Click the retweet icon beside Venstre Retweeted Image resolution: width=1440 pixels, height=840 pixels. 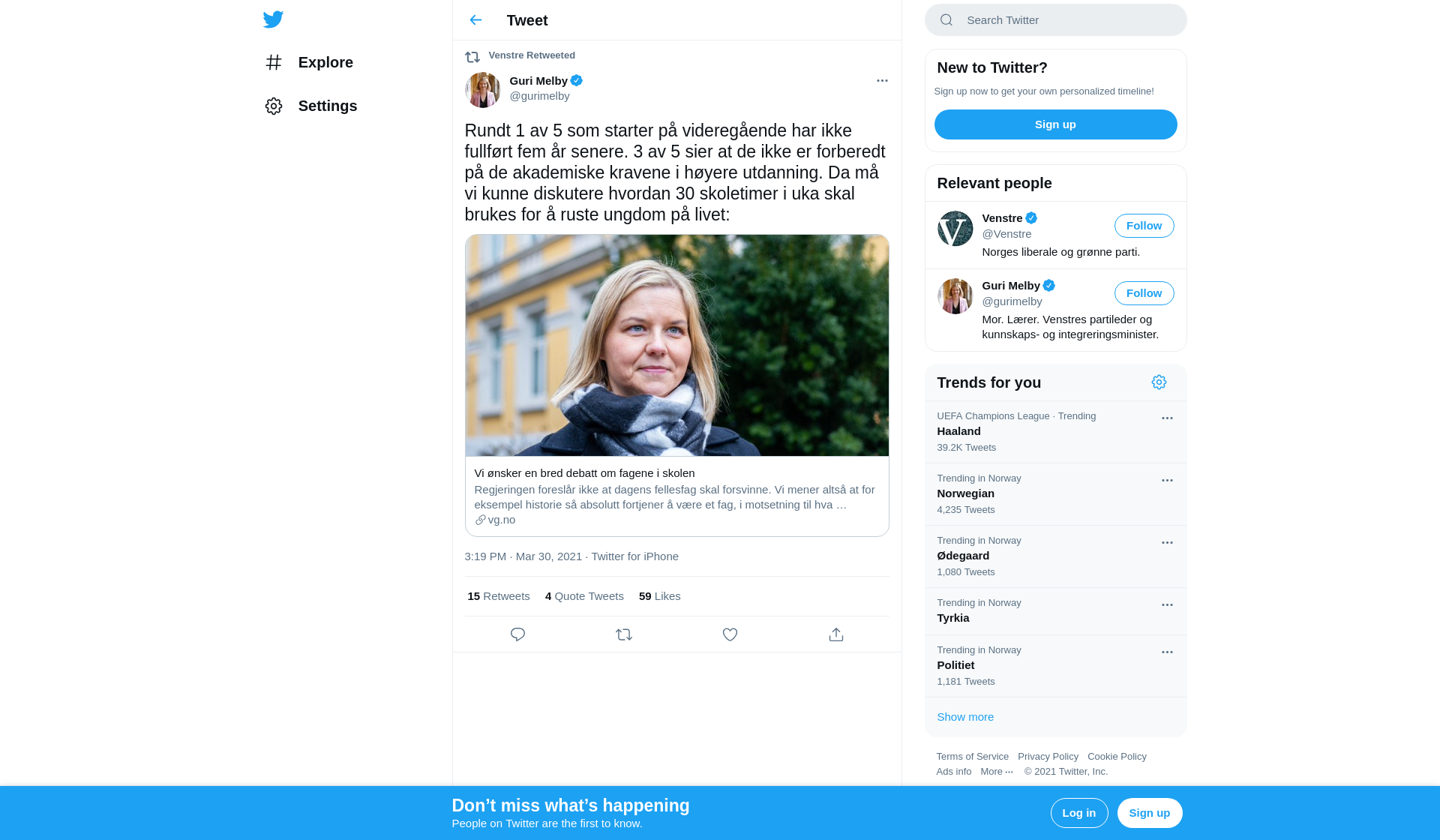[x=472, y=57]
